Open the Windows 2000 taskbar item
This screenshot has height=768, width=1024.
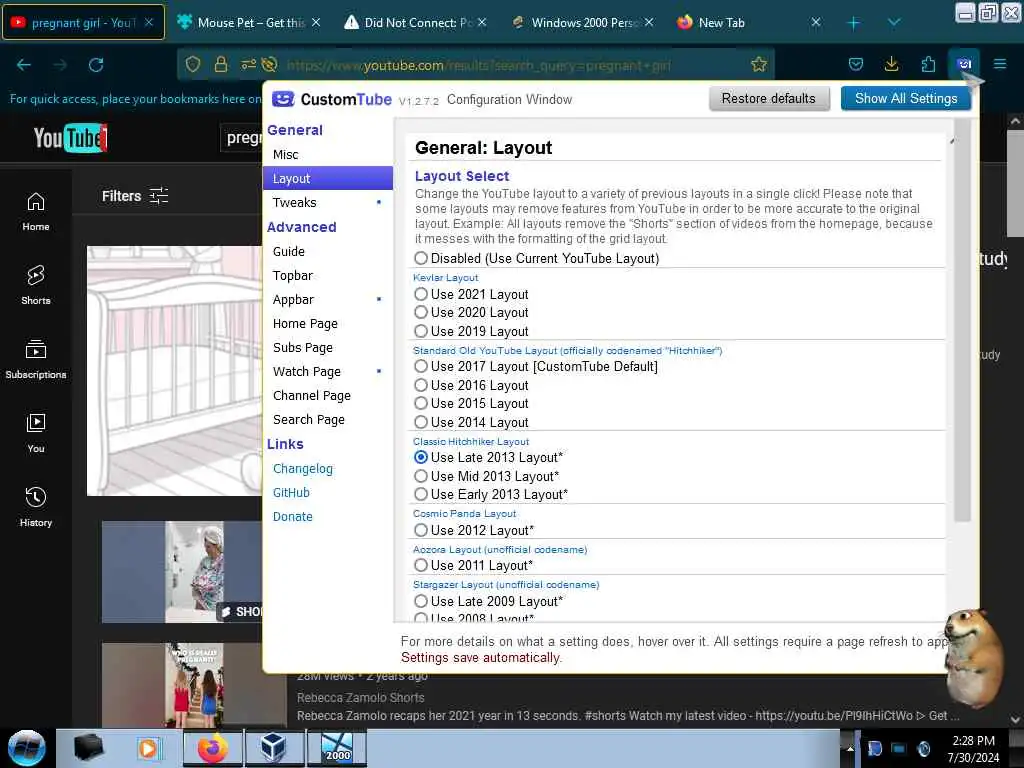pos(336,748)
